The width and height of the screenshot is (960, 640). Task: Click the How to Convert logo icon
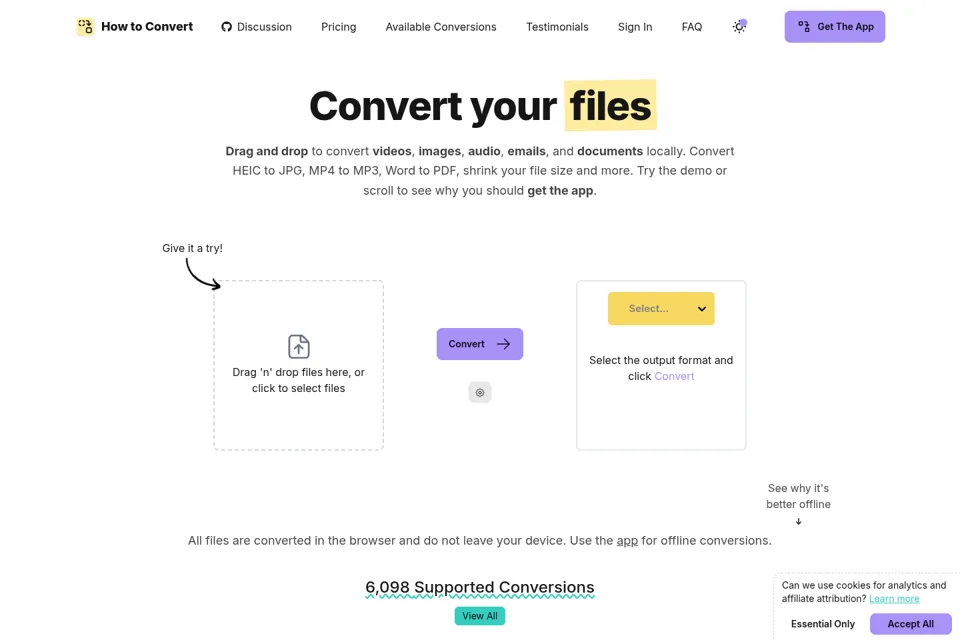pyautogui.click(x=85, y=26)
